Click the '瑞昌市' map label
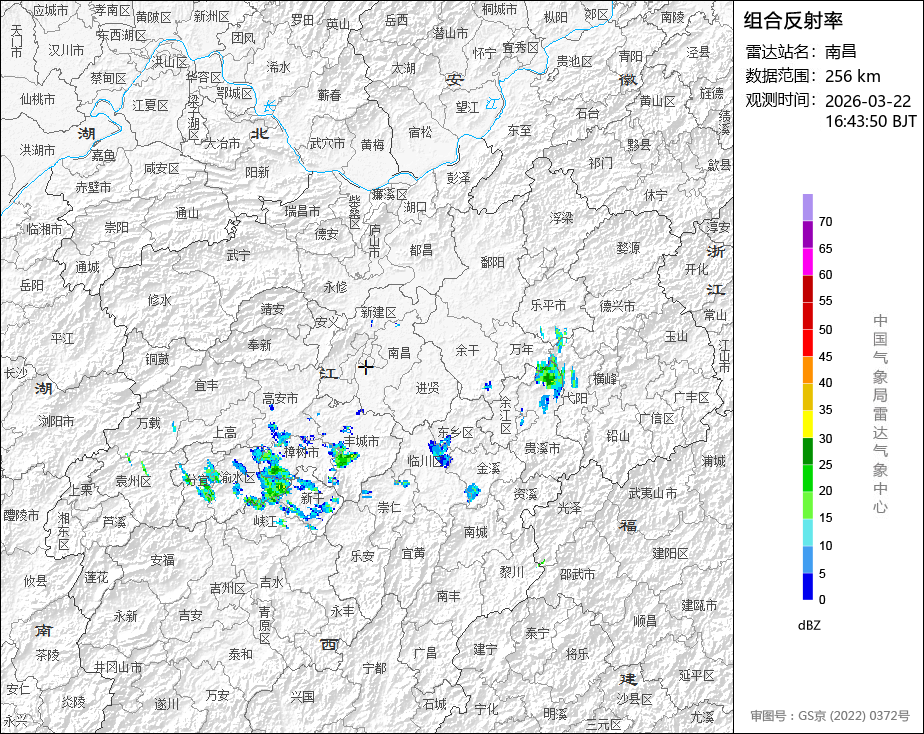The width and height of the screenshot is (924, 734). coord(302,211)
